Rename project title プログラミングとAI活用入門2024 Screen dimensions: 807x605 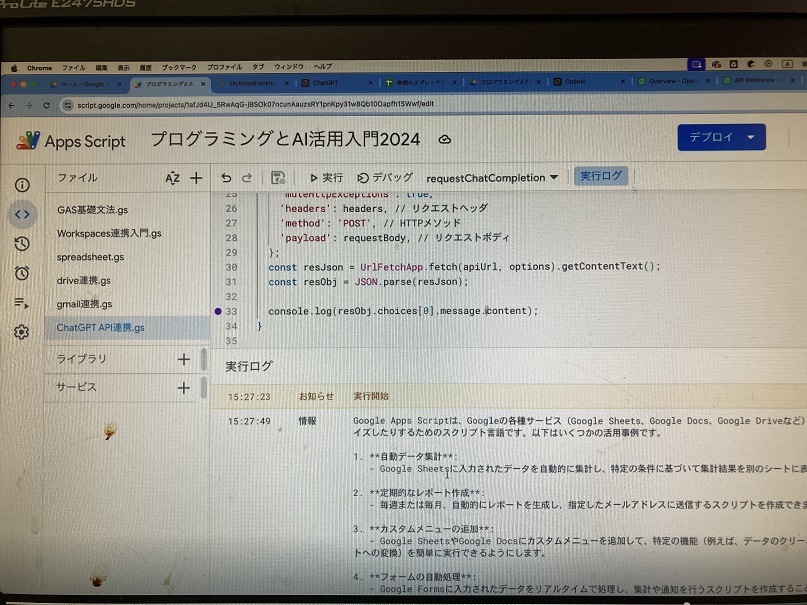pos(285,139)
